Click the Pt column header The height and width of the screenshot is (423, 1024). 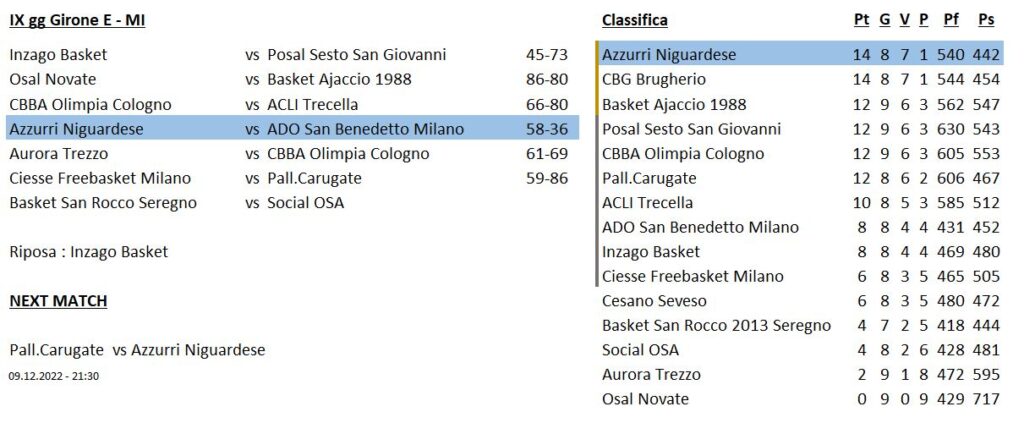861,20
